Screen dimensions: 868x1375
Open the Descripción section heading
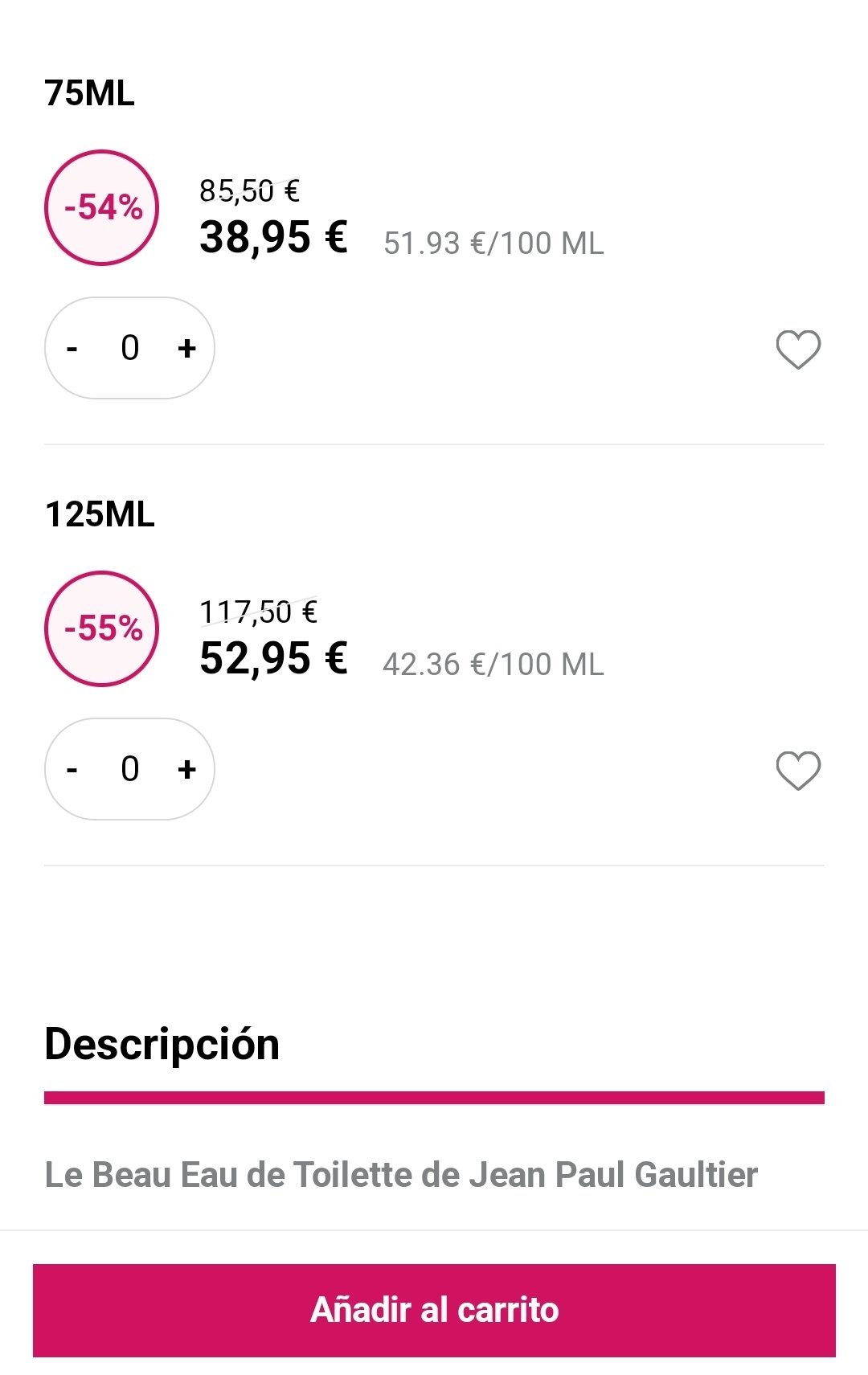pyautogui.click(x=162, y=1044)
